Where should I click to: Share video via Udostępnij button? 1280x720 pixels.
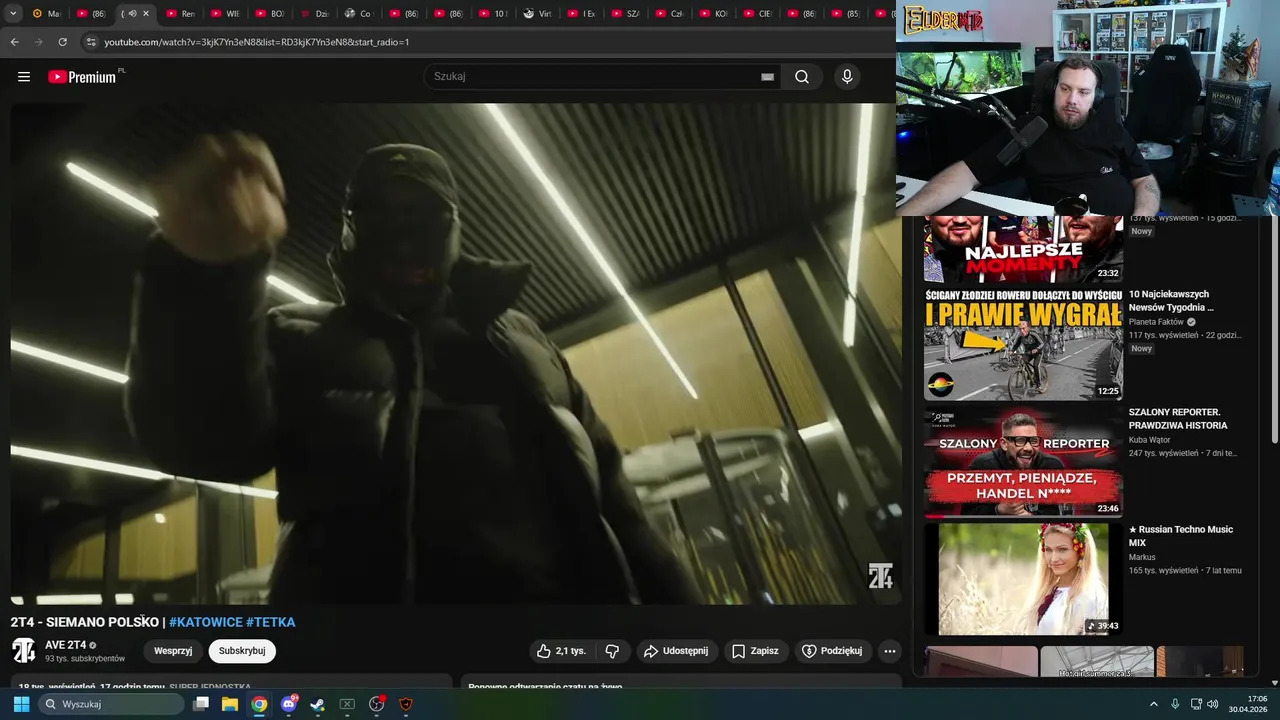coord(676,651)
